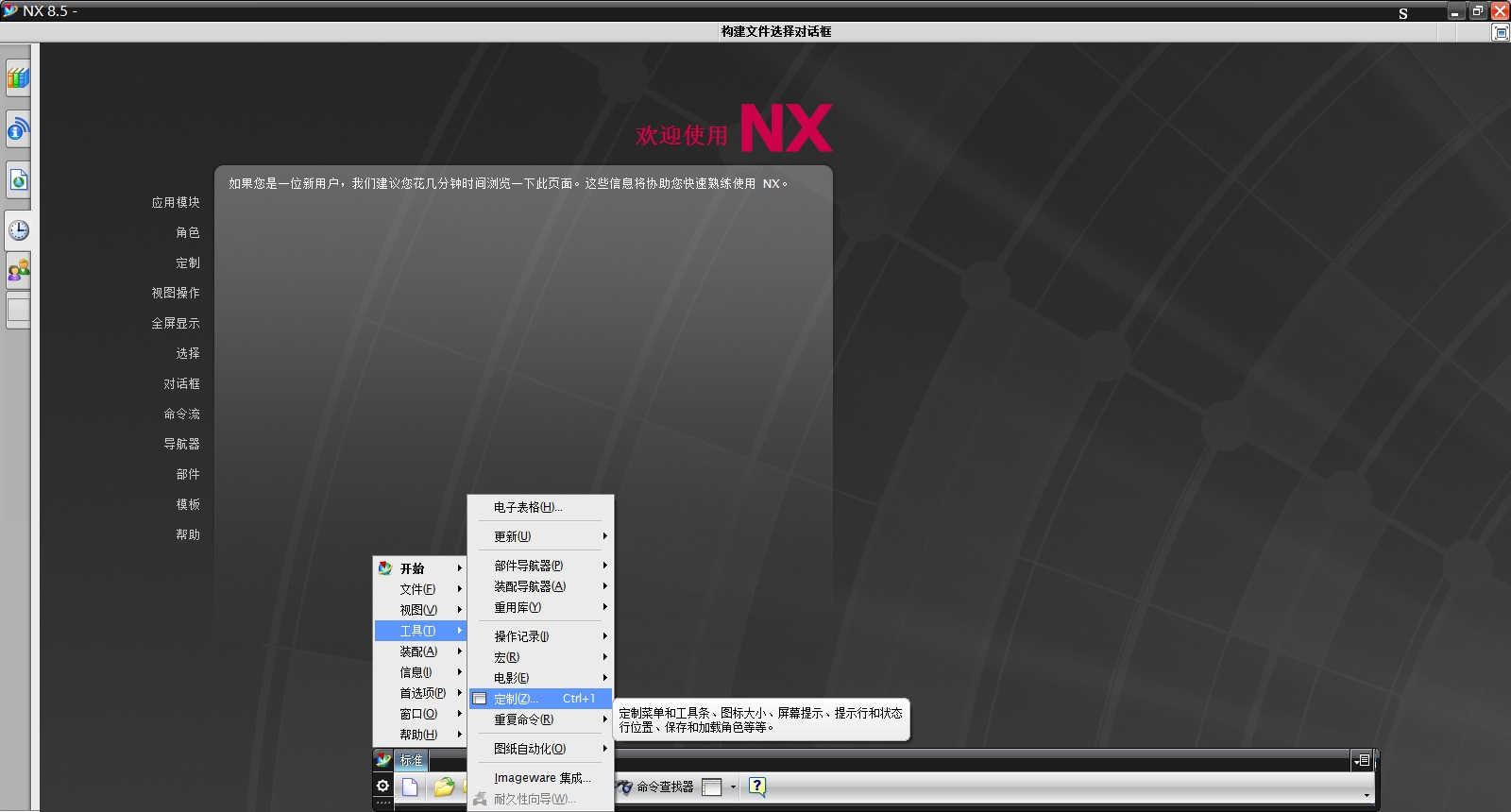Click the binoculars Command Finder icon
The height and width of the screenshot is (812, 1511).
coord(624,787)
